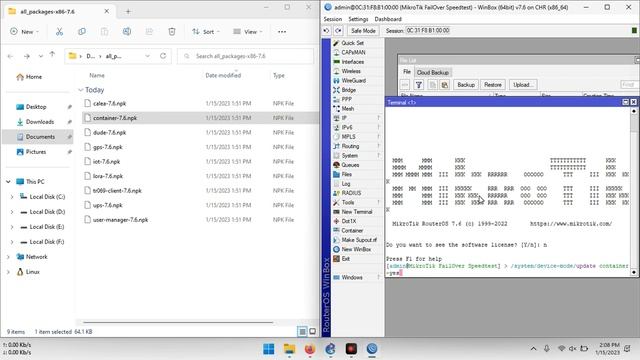Open Mesh in WinBox sidebar
Image resolution: width=640 pixels, height=360 pixels.
point(347,109)
